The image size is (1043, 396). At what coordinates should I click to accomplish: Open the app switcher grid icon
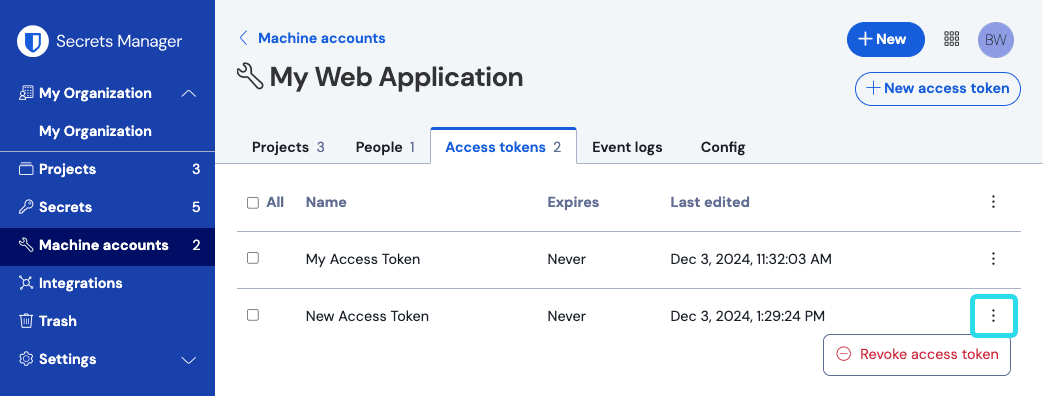(x=951, y=39)
